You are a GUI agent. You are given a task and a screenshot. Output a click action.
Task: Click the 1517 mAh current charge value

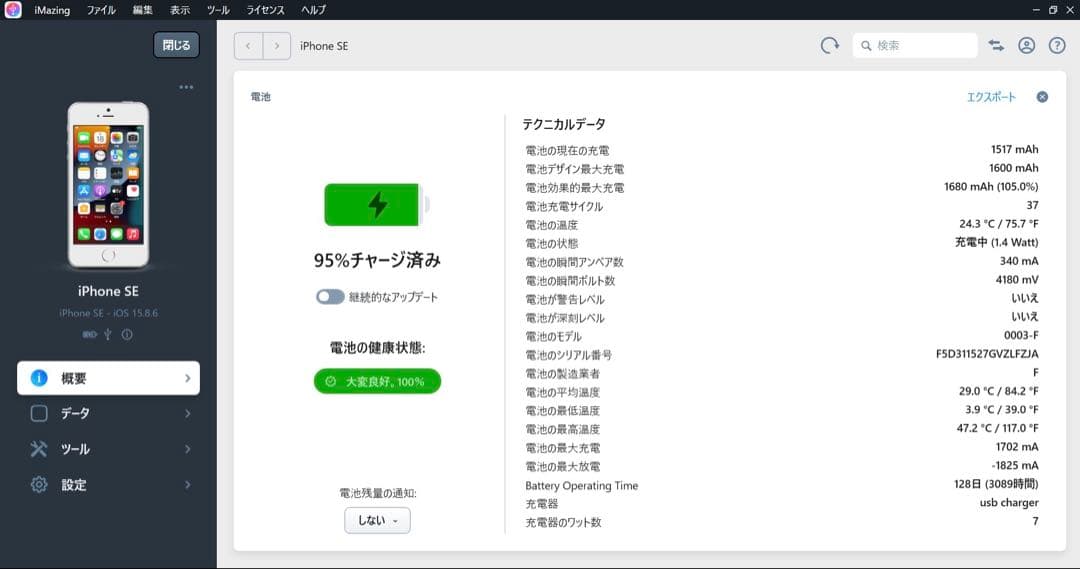(x=1015, y=149)
